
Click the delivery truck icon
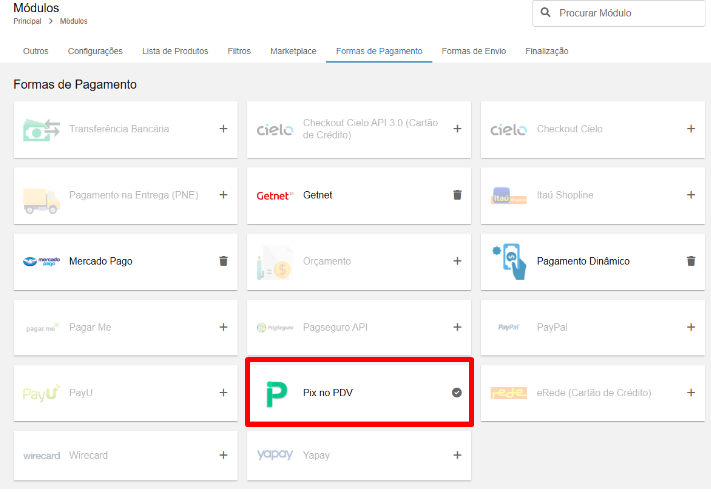[41, 201]
